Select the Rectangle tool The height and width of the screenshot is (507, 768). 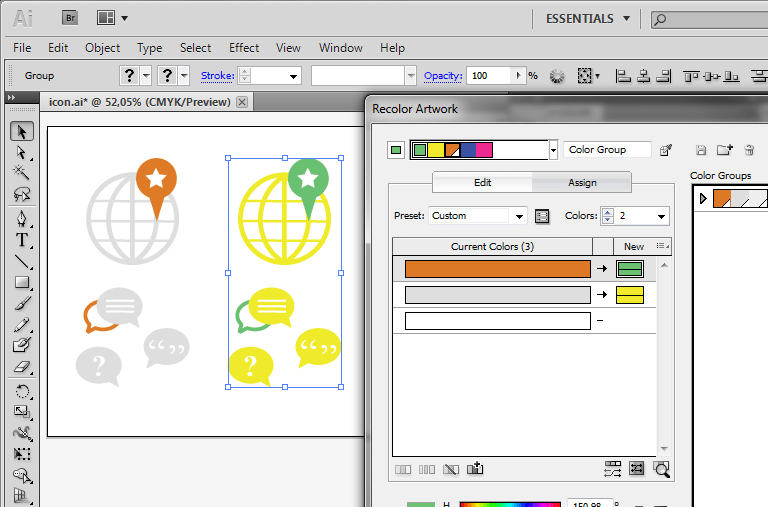[22, 282]
